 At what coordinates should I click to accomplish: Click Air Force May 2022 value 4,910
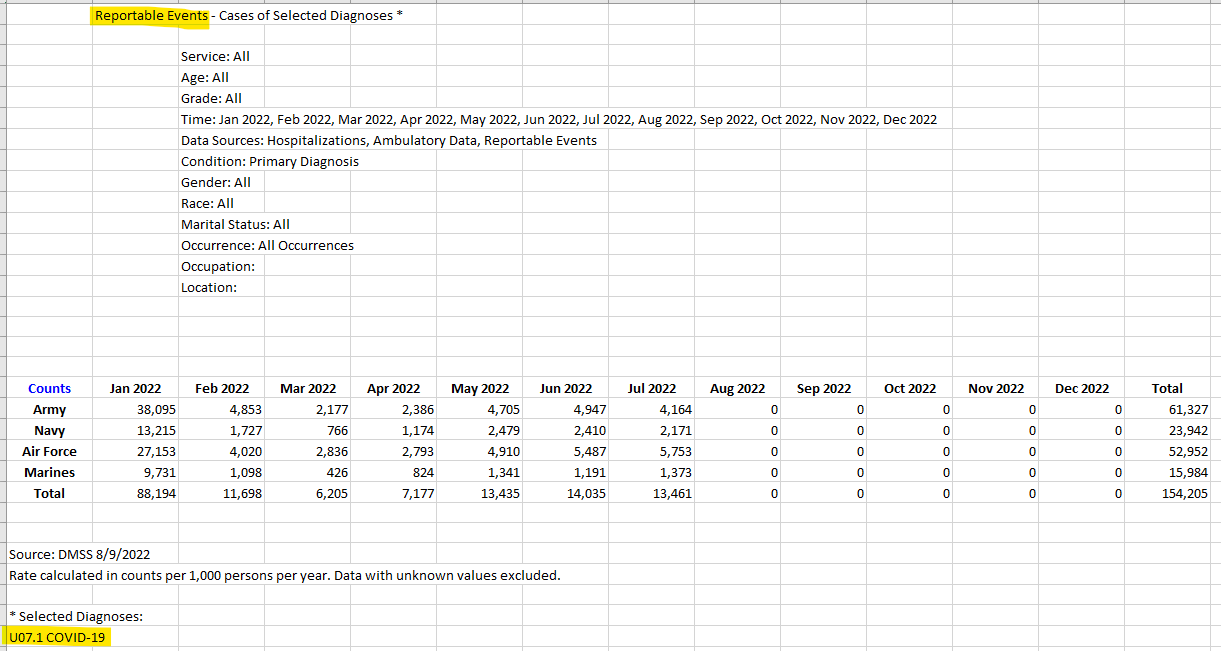[504, 451]
